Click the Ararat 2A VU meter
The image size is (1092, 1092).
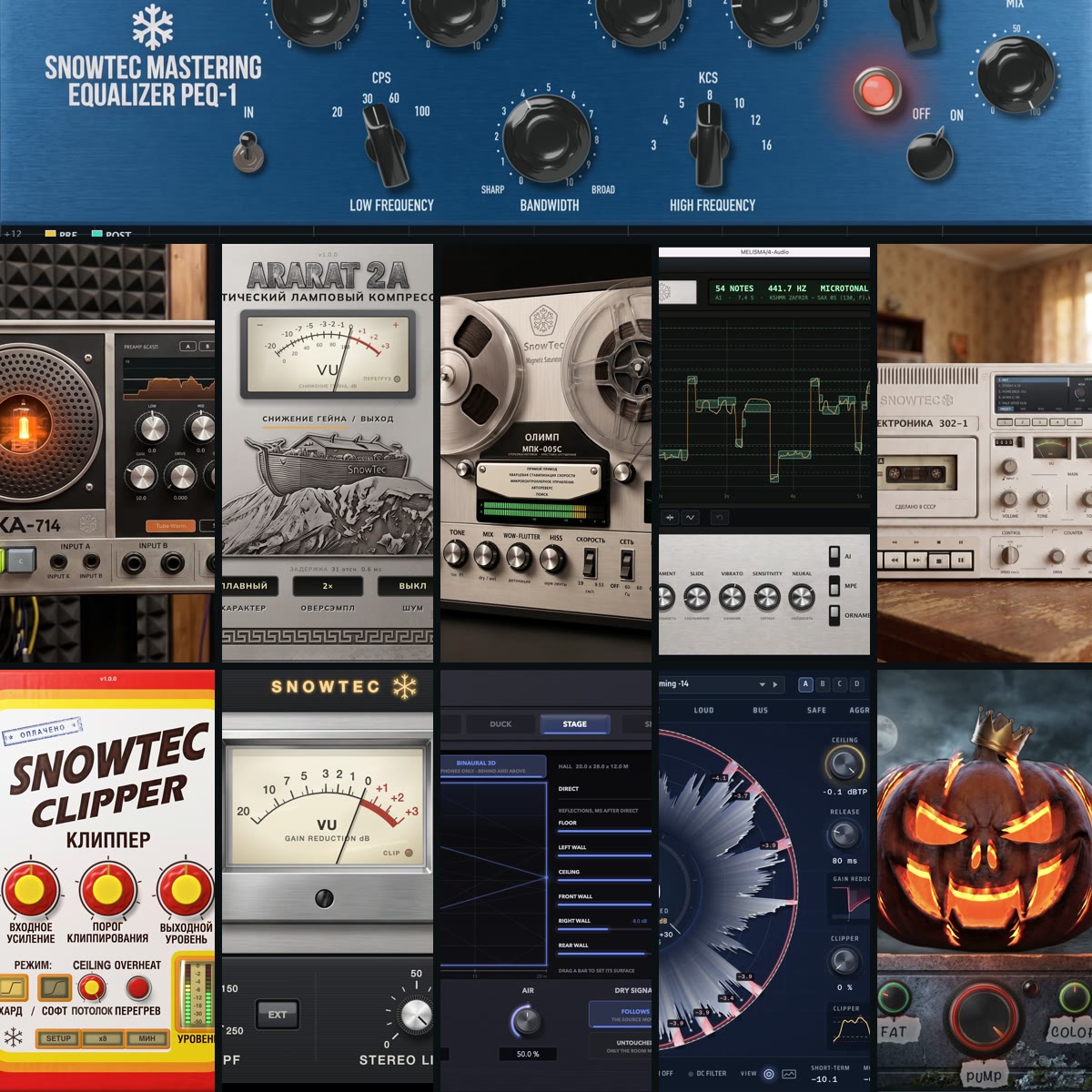[328, 355]
